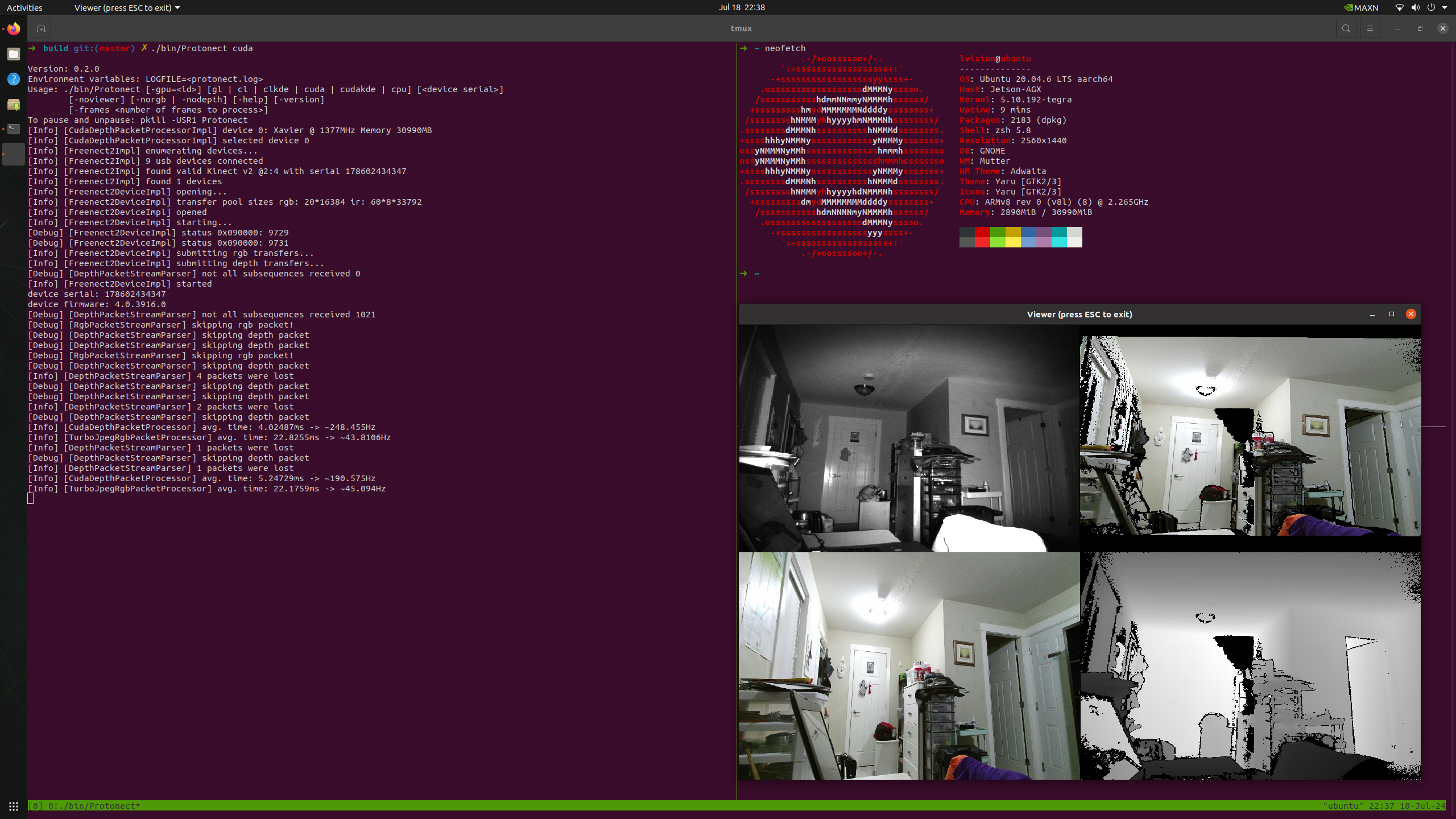Open Software Updater in the dock

pyautogui.click(x=14, y=104)
